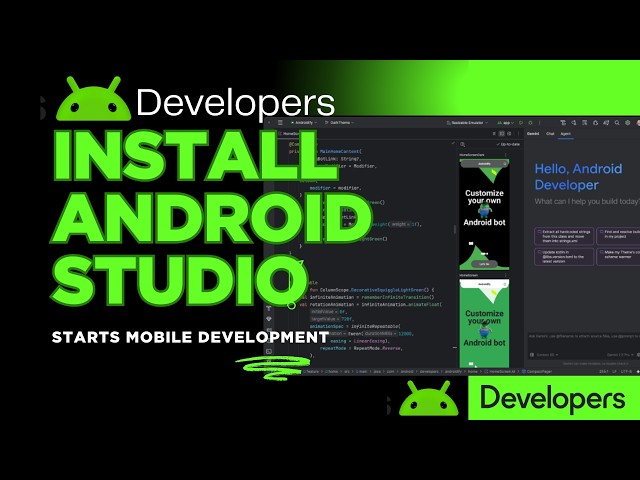Open the DarkTheme branch dropdown

click(x=339, y=122)
